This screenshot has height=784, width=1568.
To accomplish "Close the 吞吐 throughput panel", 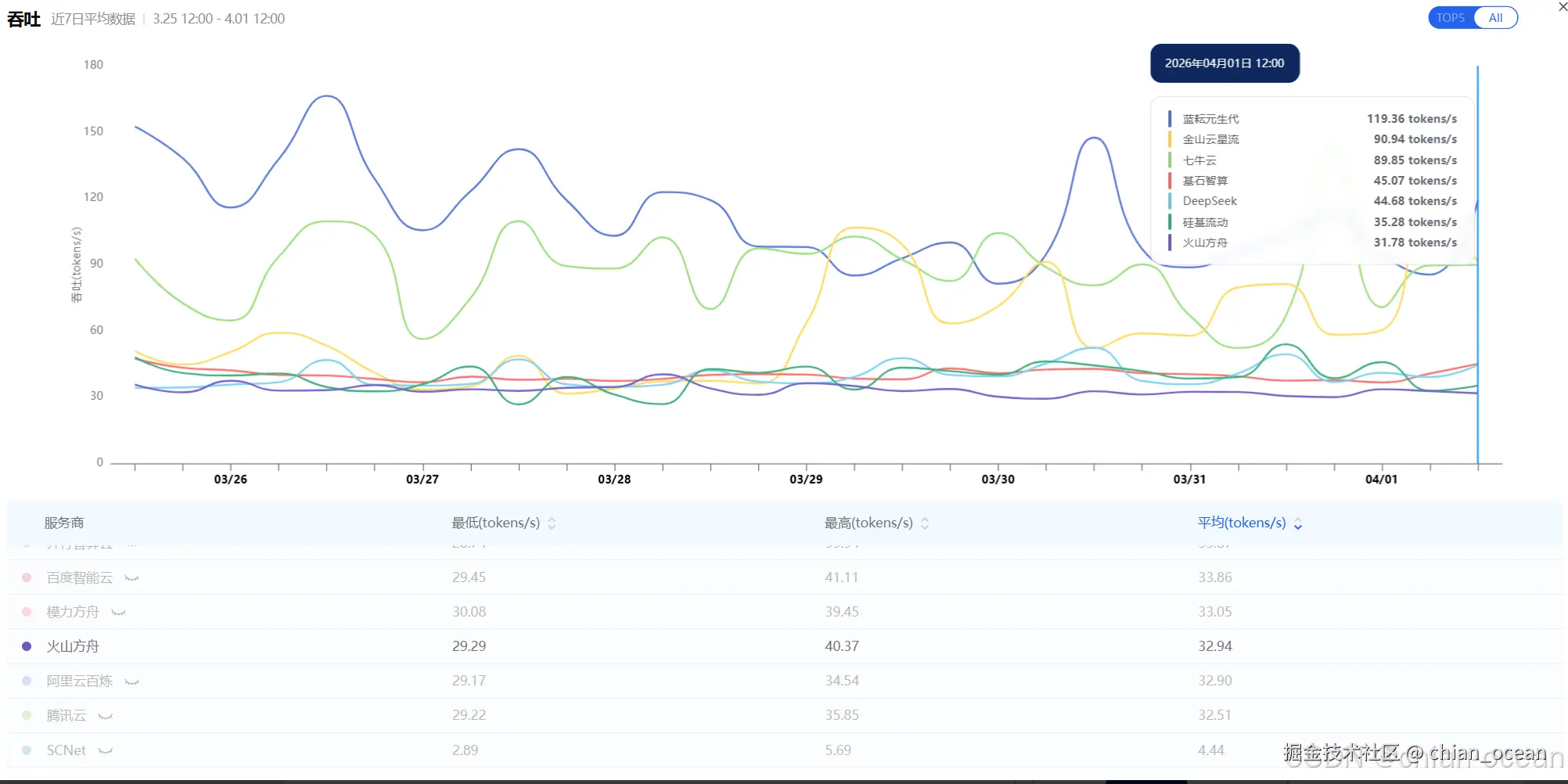I will click(x=1563, y=7).
